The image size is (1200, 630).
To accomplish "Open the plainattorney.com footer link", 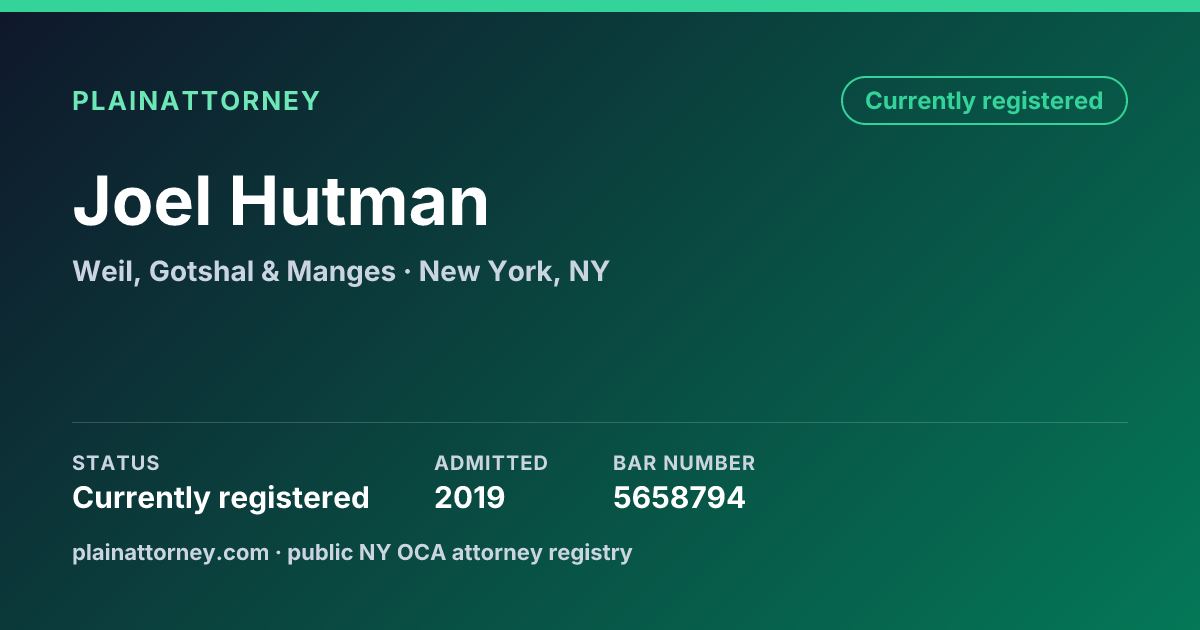I will [x=171, y=552].
